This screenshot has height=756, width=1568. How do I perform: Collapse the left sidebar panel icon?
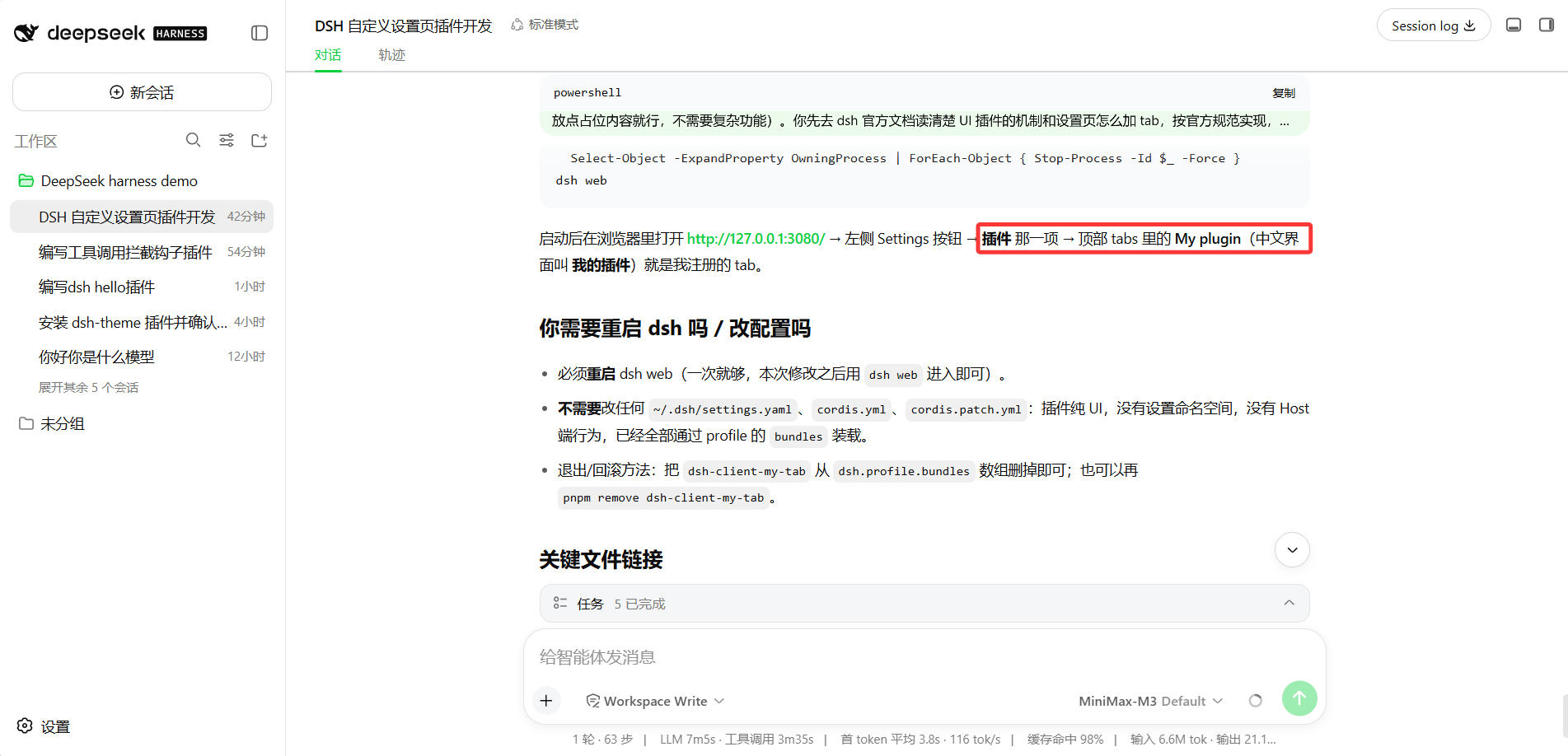click(260, 33)
